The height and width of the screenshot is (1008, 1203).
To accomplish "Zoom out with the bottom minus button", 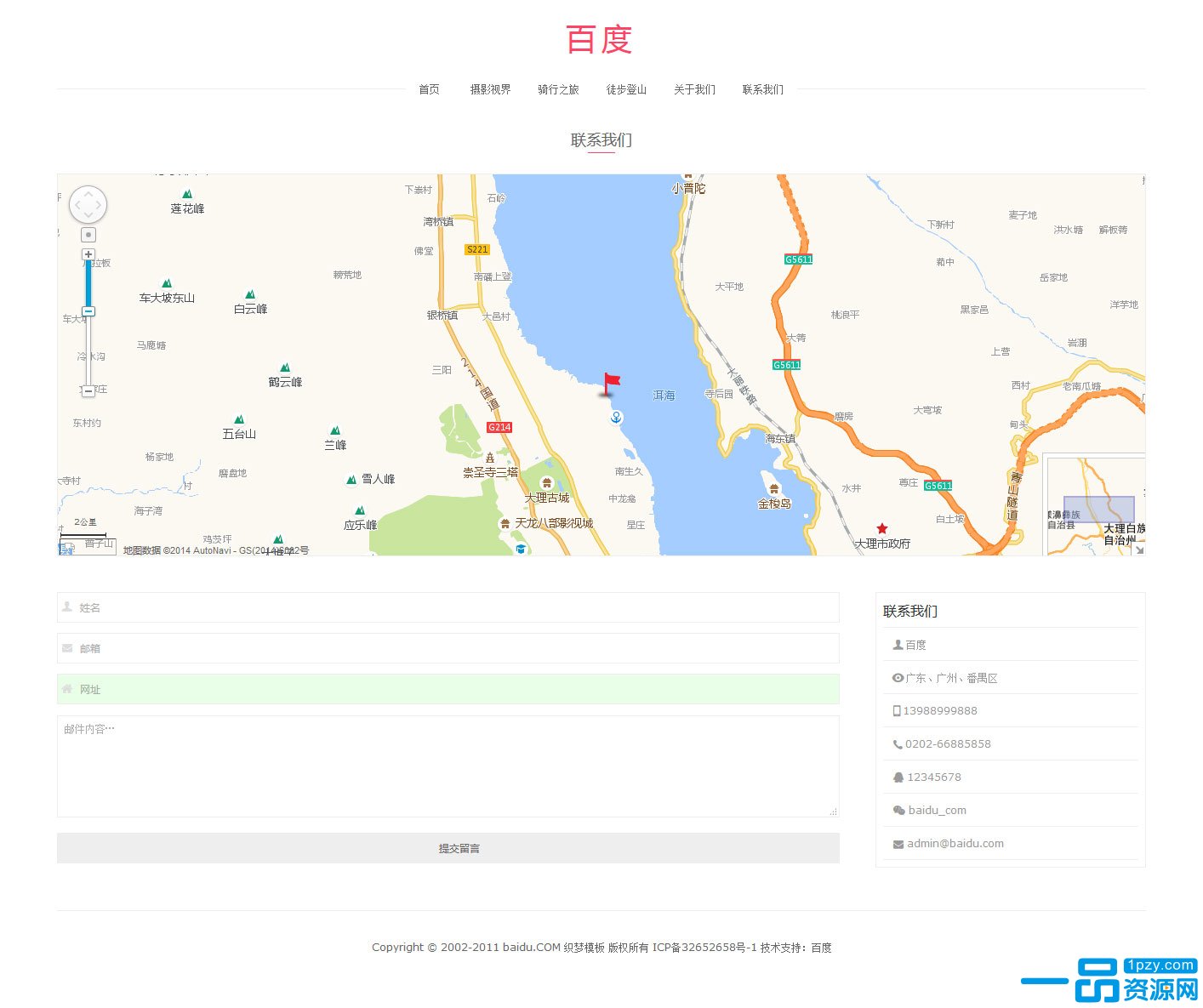I will pyautogui.click(x=88, y=390).
